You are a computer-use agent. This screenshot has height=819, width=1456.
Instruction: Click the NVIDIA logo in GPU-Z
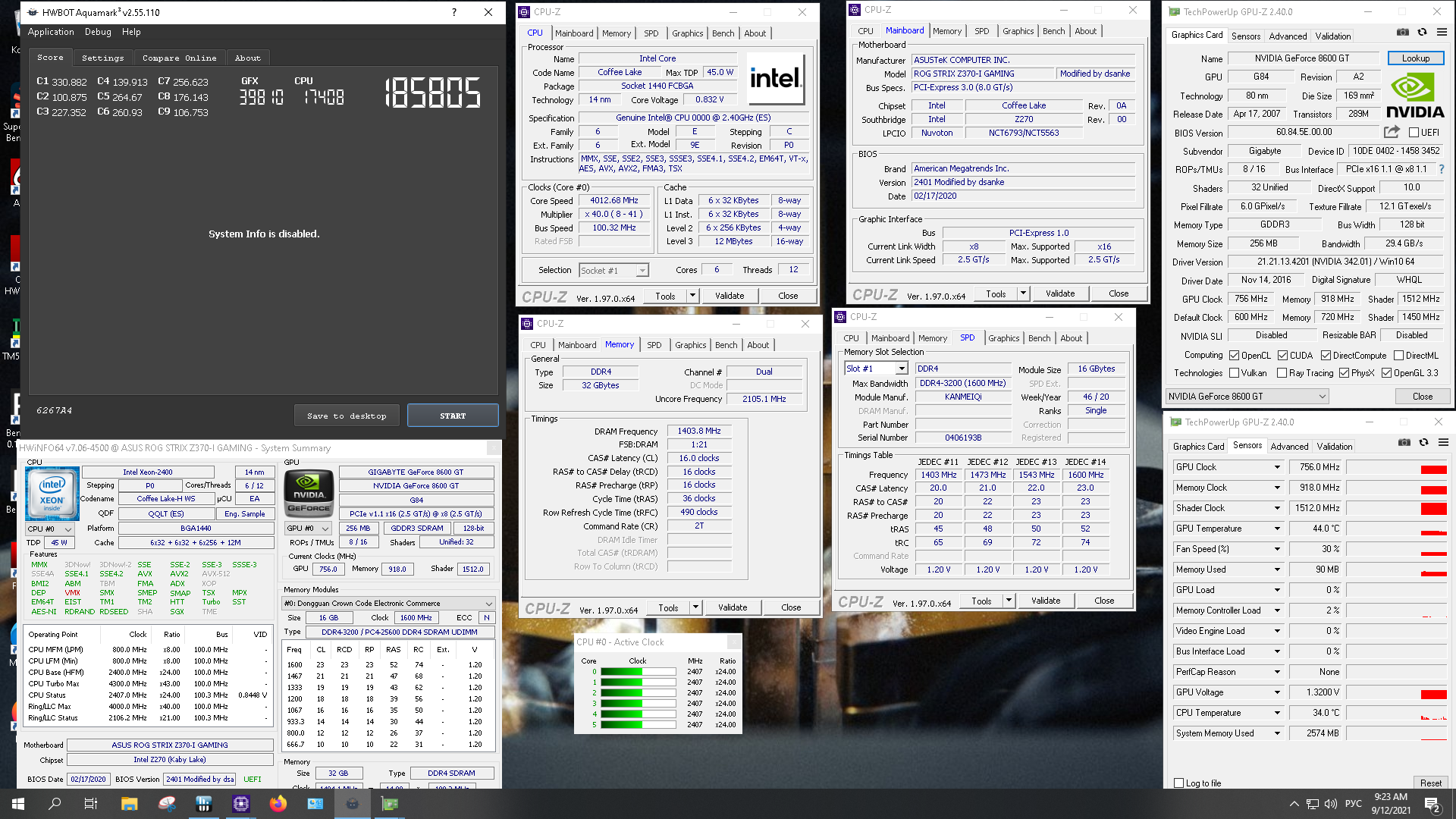[1415, 96]
